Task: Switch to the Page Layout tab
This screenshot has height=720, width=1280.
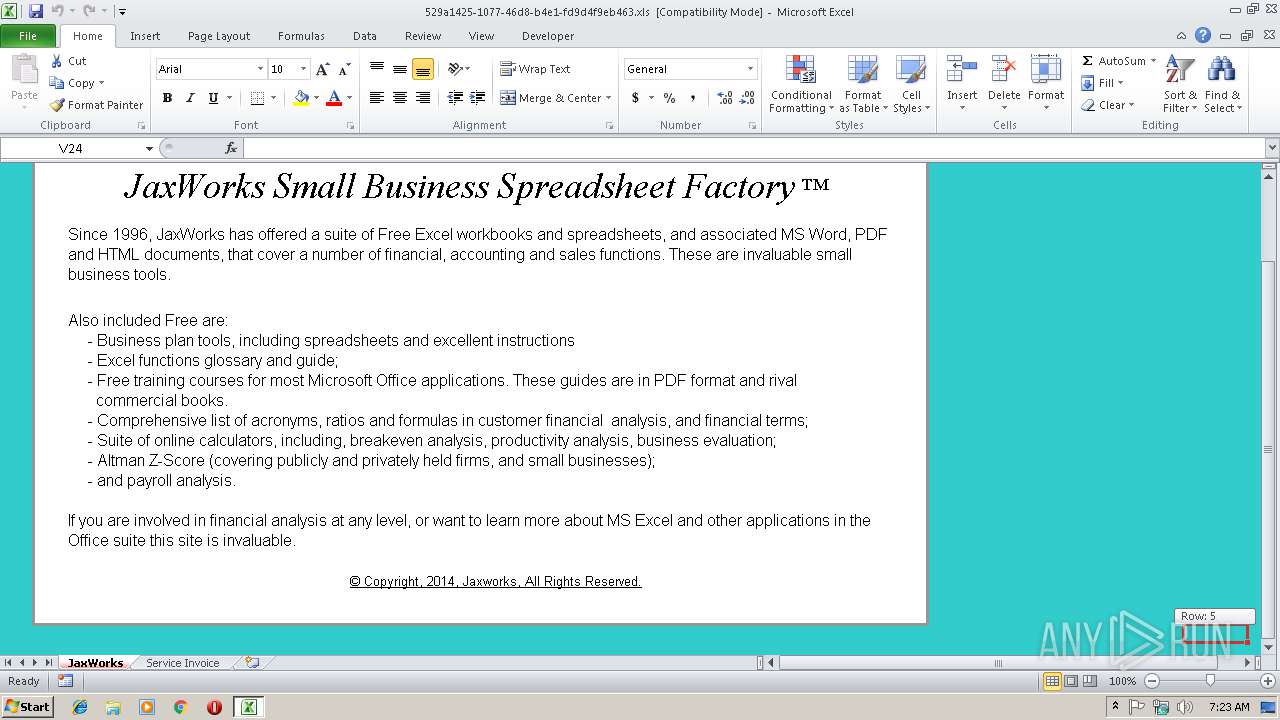Action: click(219, 36)
